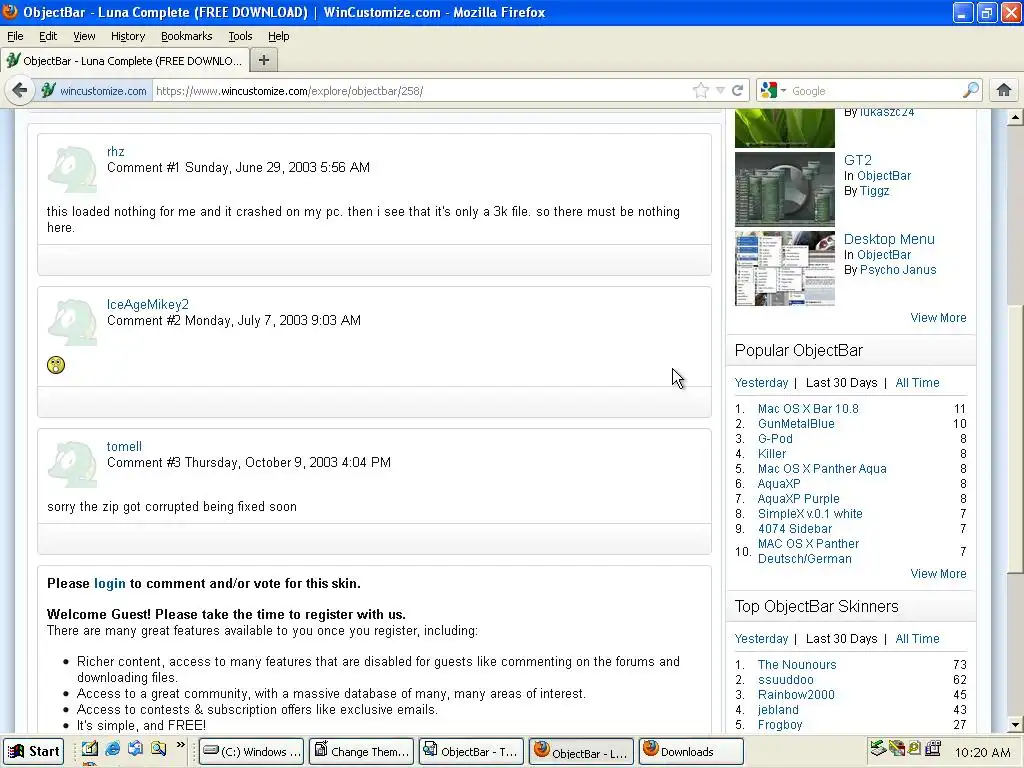Click the surprised smiley in comment #2
Image resolution: width=1024 pixels, height=768 pixels.
(56, 365)
